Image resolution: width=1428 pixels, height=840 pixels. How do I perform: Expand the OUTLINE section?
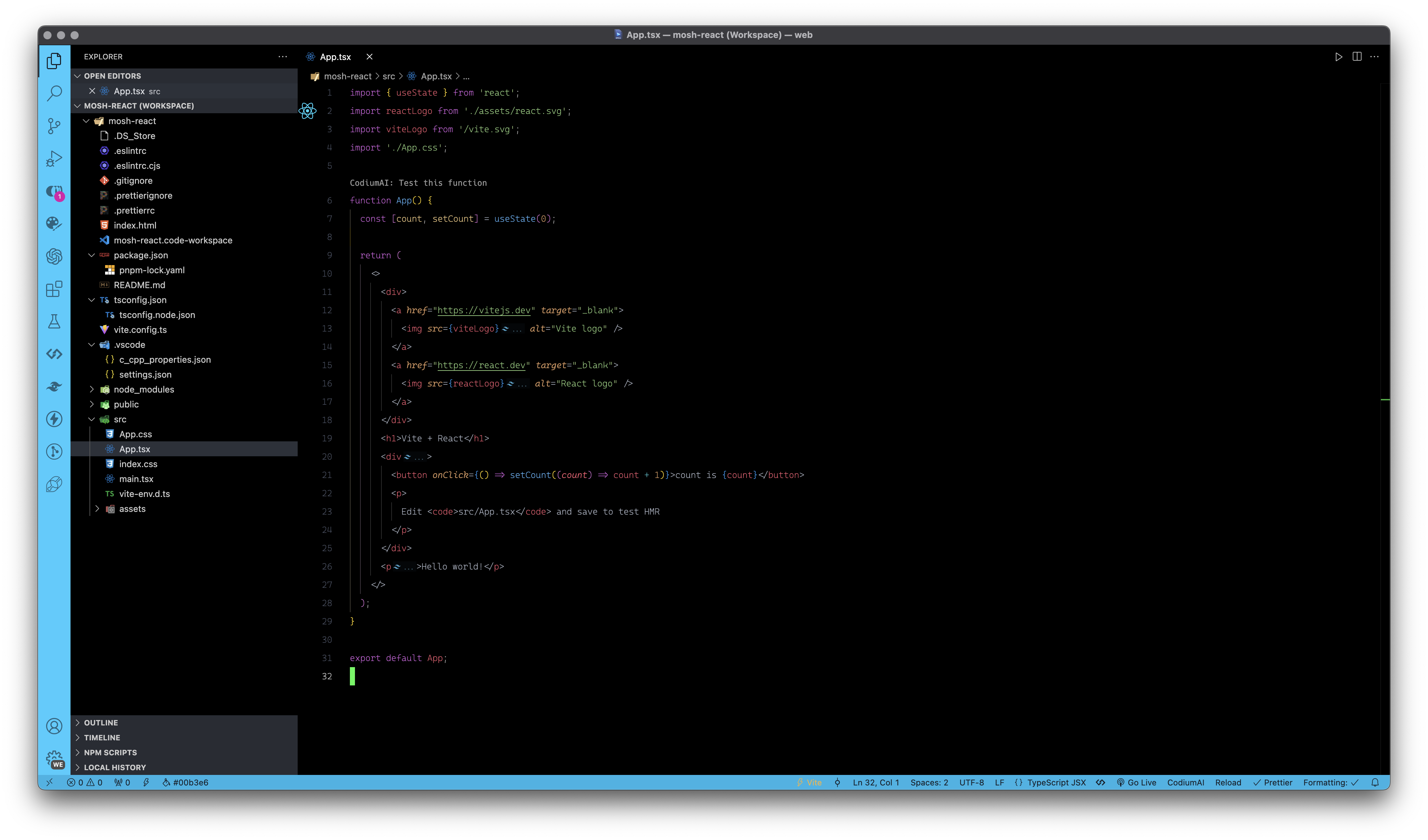(x=101, y=723)
